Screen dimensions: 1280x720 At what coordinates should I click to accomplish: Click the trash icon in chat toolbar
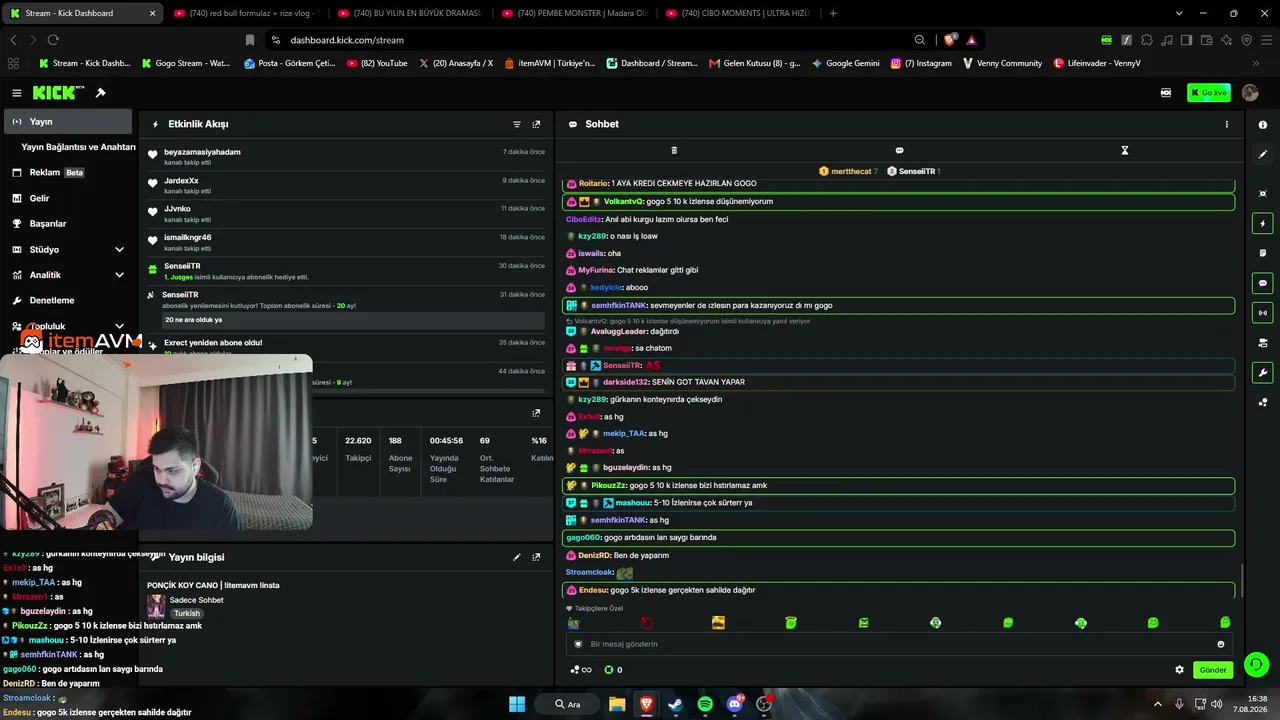click(x=674, y=150)
